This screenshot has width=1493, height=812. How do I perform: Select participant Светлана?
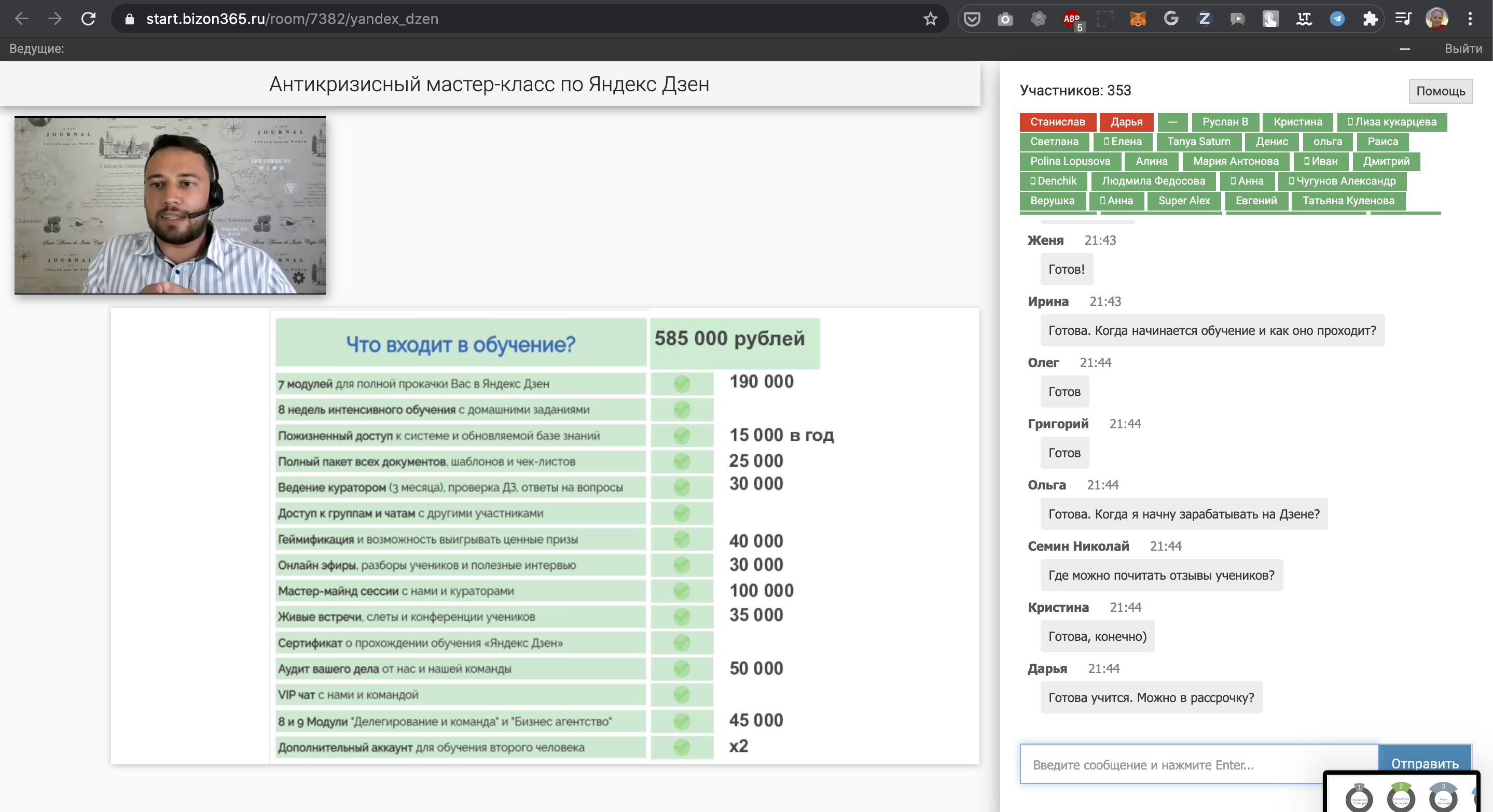point(1054,142)
